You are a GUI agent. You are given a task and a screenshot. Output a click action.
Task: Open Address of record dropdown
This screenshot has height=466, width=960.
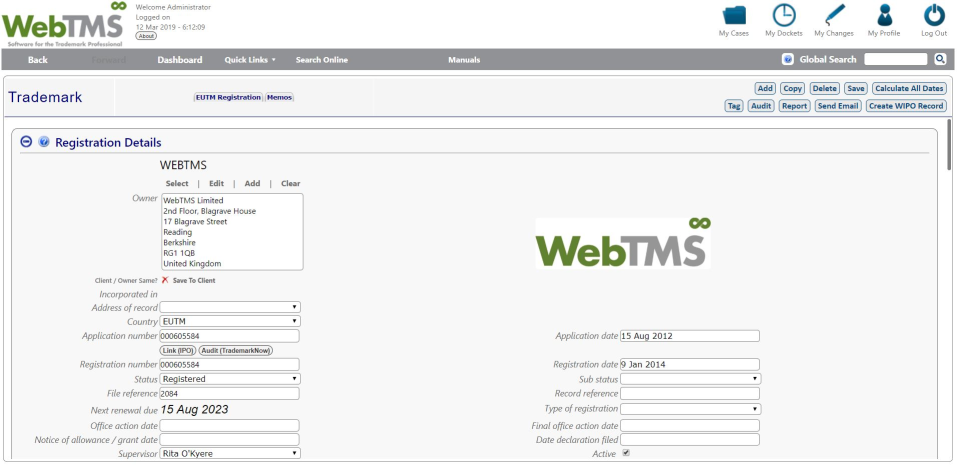click(230, 307)
